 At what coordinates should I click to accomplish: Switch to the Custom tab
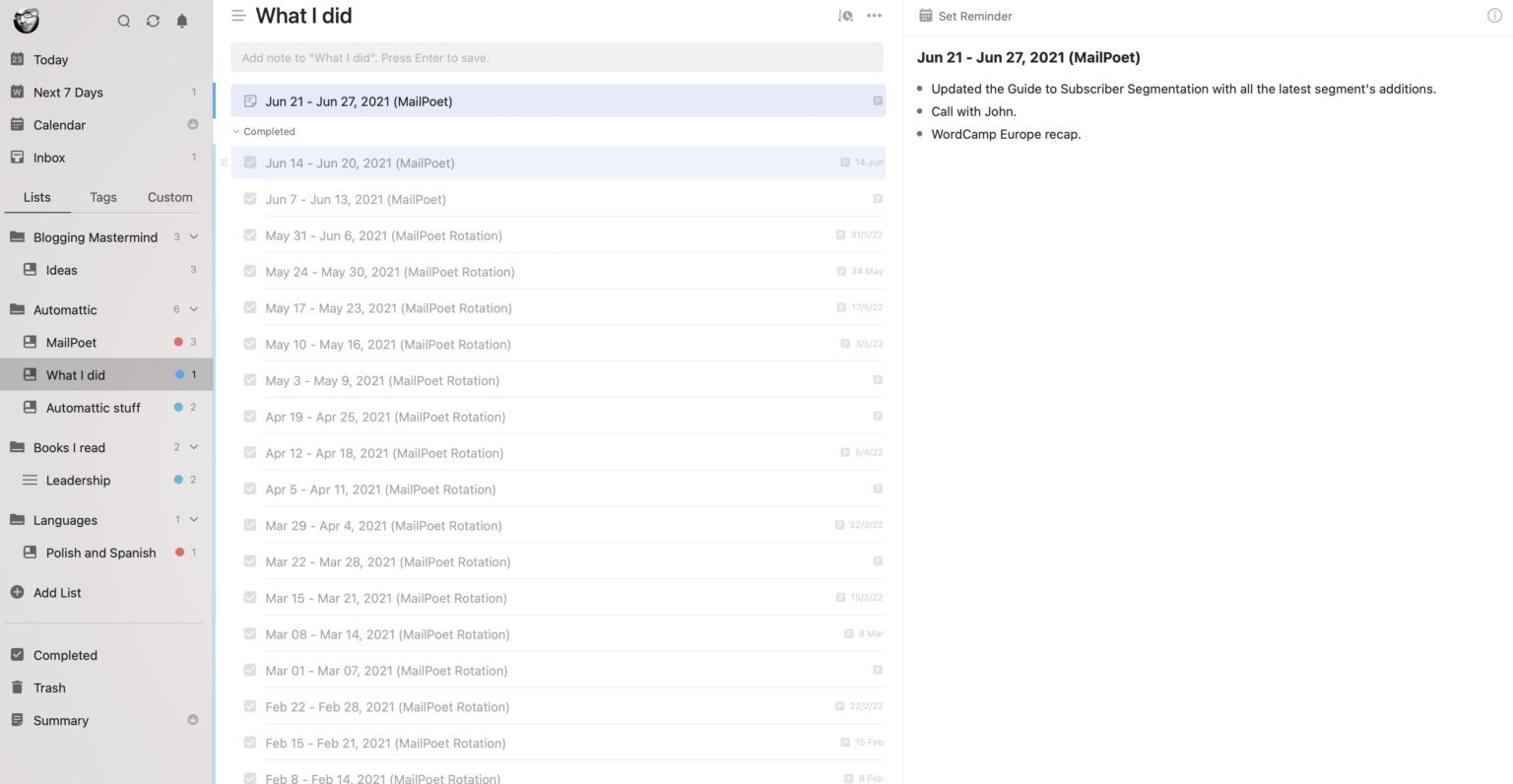tap(170, 197)
